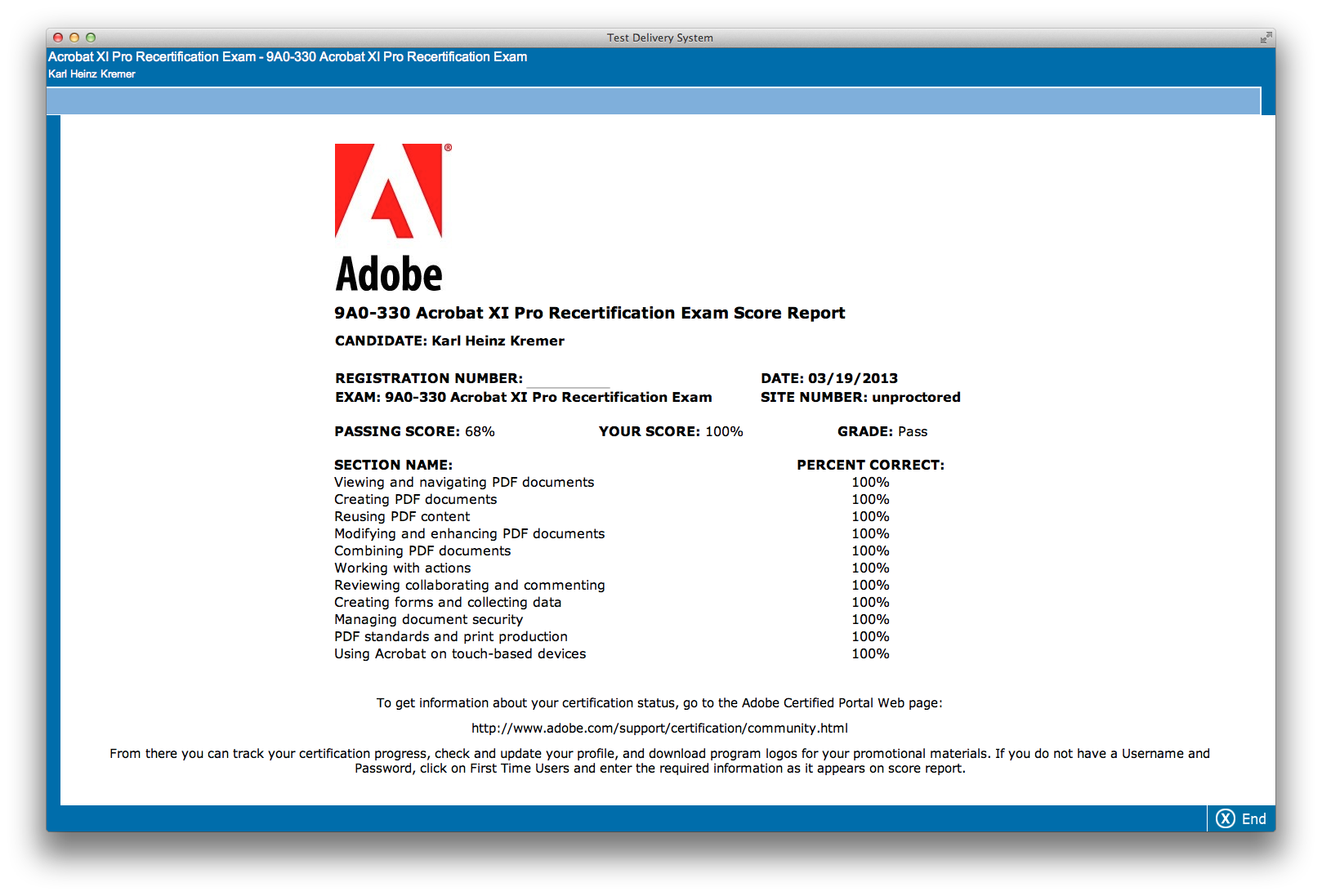Click the 'PERCENT CORRECT:' column header
1322x896 pixels.
[870, 465]
